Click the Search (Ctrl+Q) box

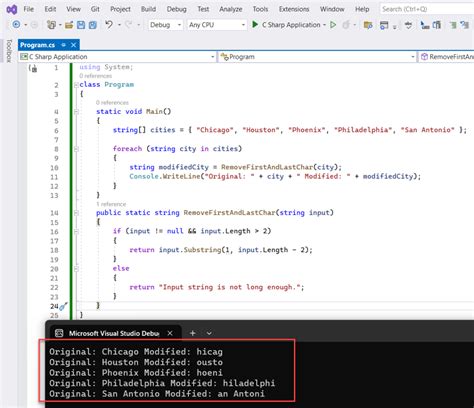point(427,9)
